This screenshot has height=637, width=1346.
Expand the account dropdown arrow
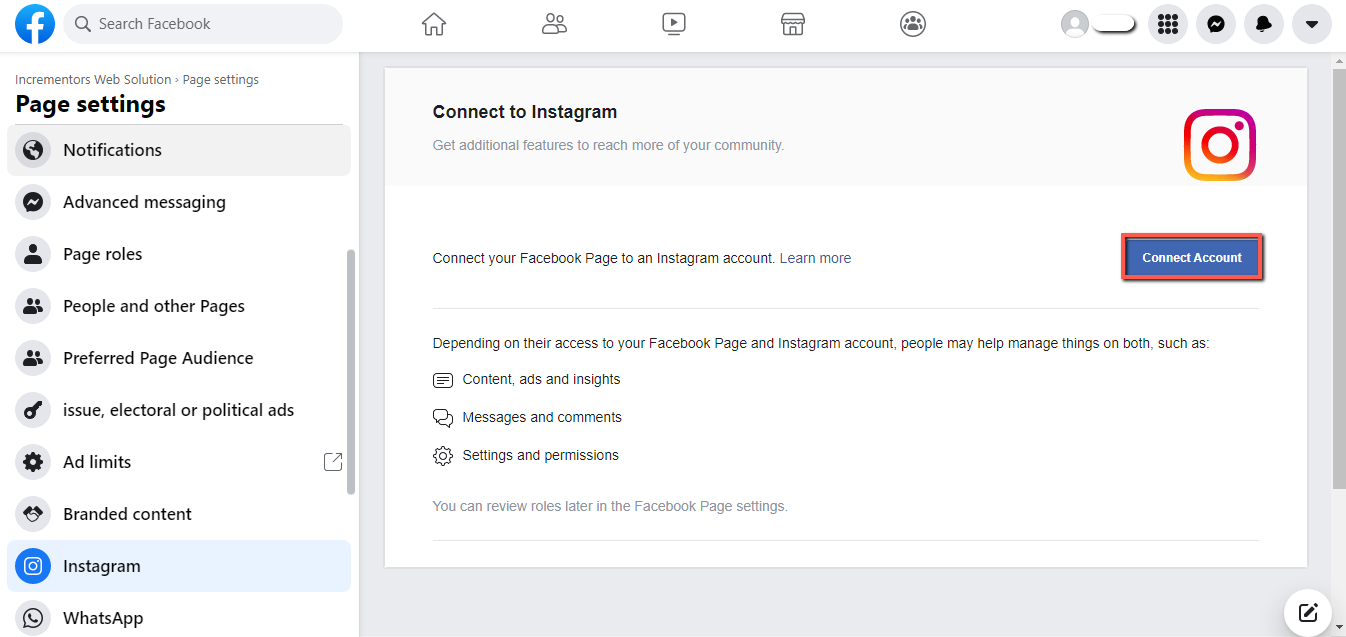point(1312,24)
